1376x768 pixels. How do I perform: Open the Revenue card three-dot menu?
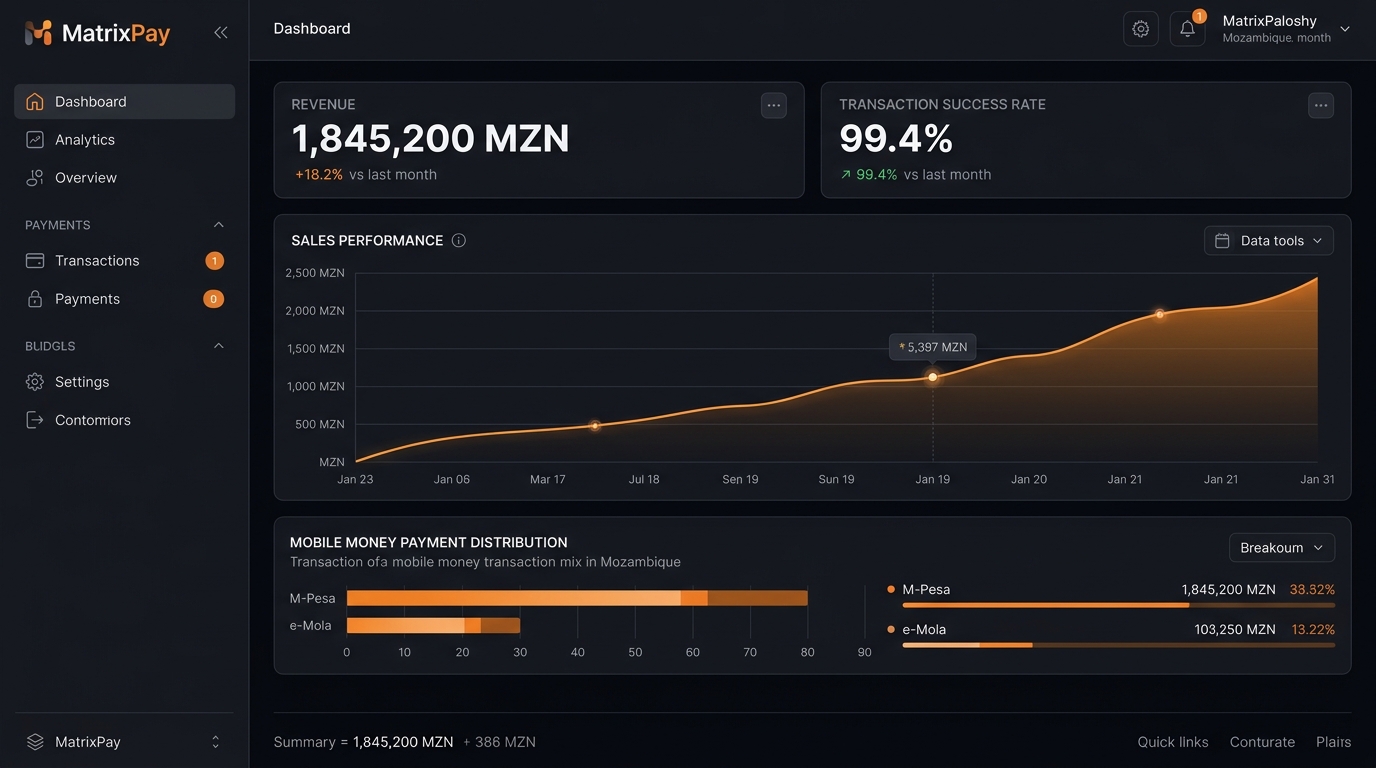[x=774, y=105]
